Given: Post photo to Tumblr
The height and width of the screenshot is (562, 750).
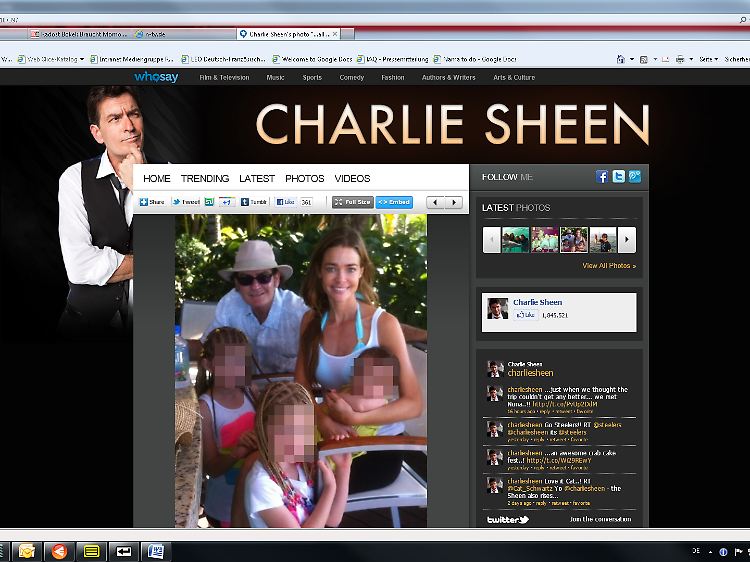Looking at the screenshot, I should pos(254,202).
